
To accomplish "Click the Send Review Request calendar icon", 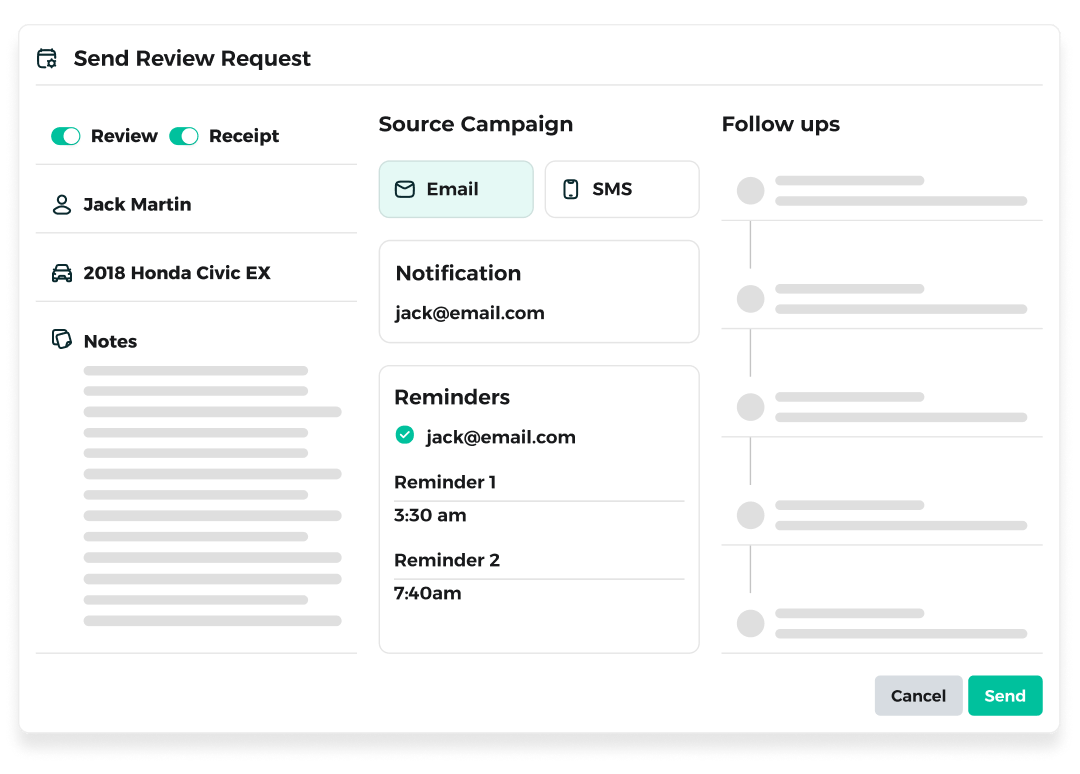I will click(x=47, y=59).
